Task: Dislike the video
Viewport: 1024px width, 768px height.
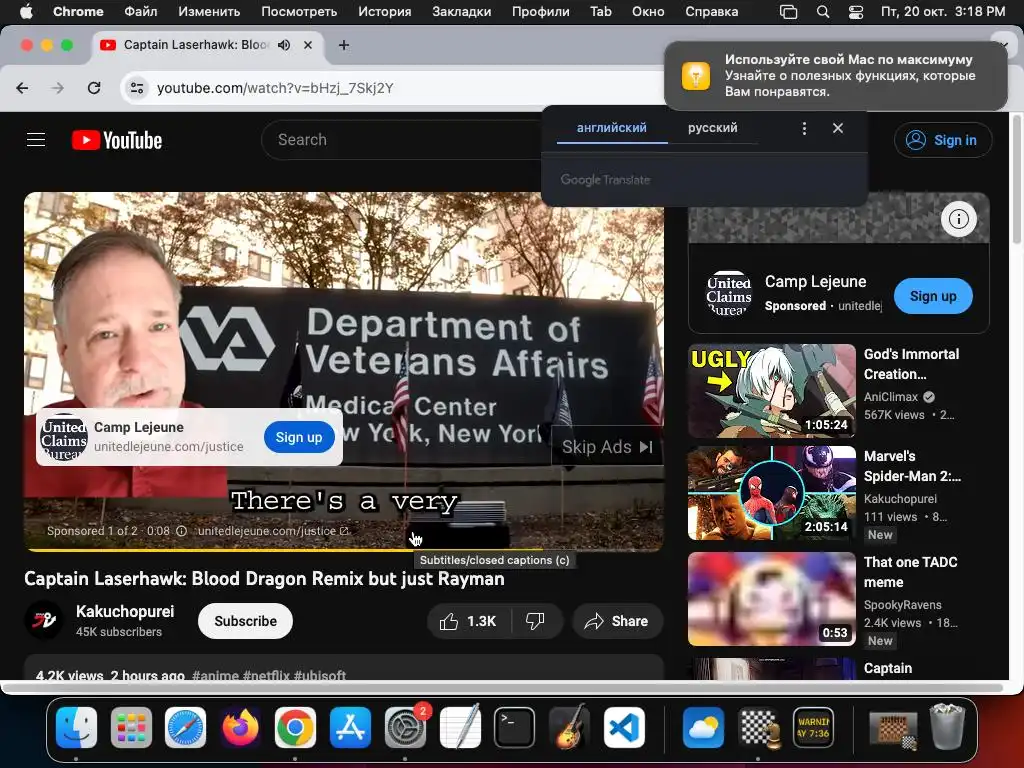Action: tap(536, 621)
